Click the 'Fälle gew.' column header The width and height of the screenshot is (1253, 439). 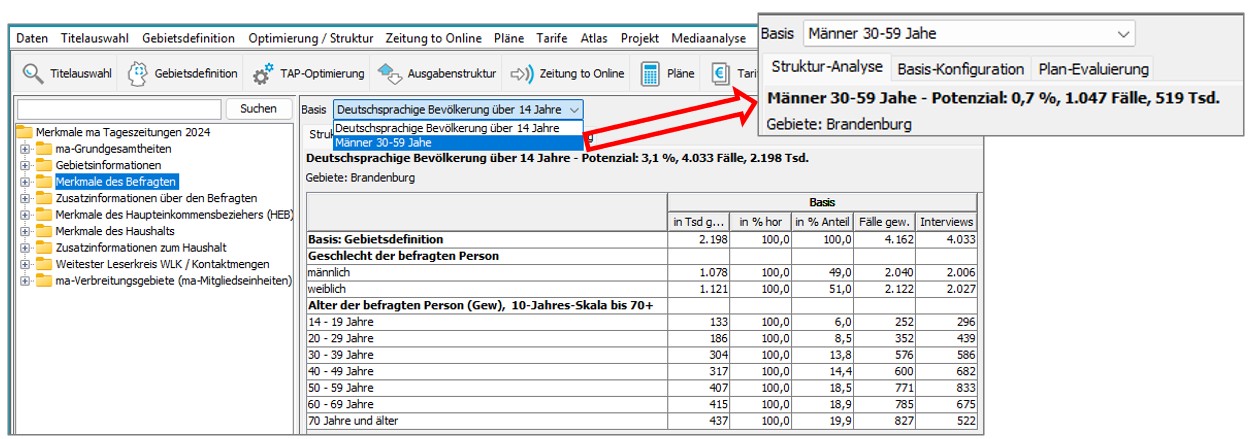coord(884,222)
